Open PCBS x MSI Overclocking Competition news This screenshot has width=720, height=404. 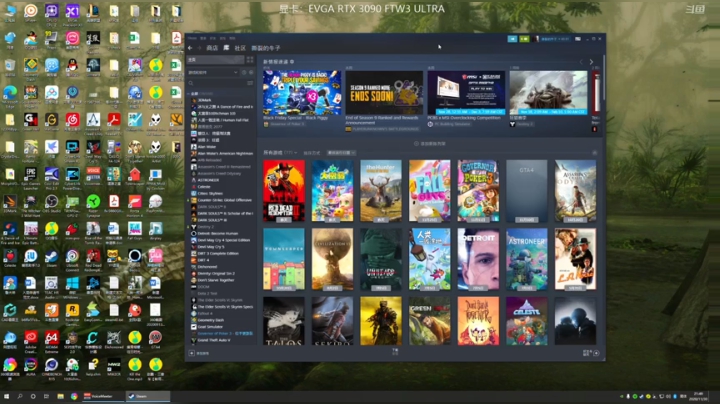pyautogui.click(x=466, y=93)
